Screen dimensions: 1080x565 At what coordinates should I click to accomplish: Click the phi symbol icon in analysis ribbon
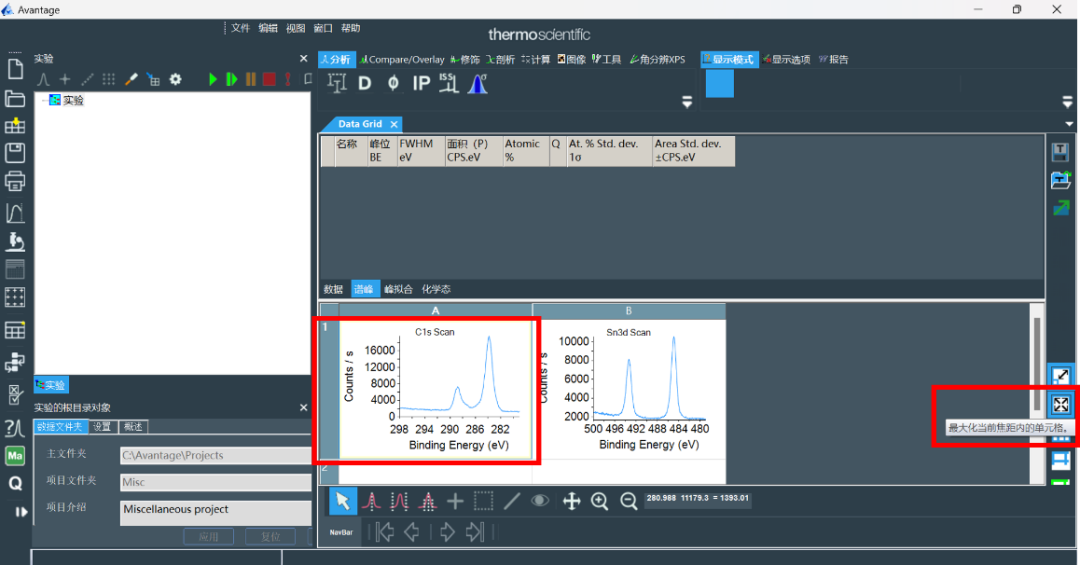point(393,84)
